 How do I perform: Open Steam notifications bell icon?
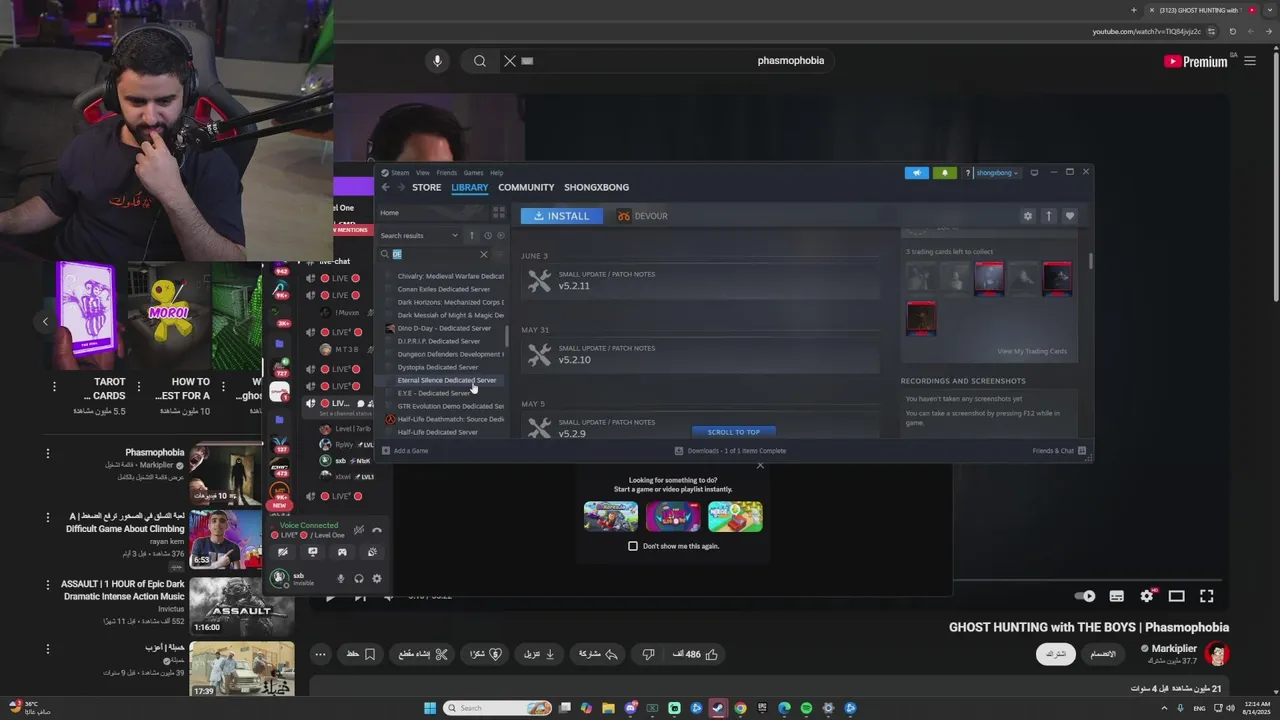tap(945, 173)
